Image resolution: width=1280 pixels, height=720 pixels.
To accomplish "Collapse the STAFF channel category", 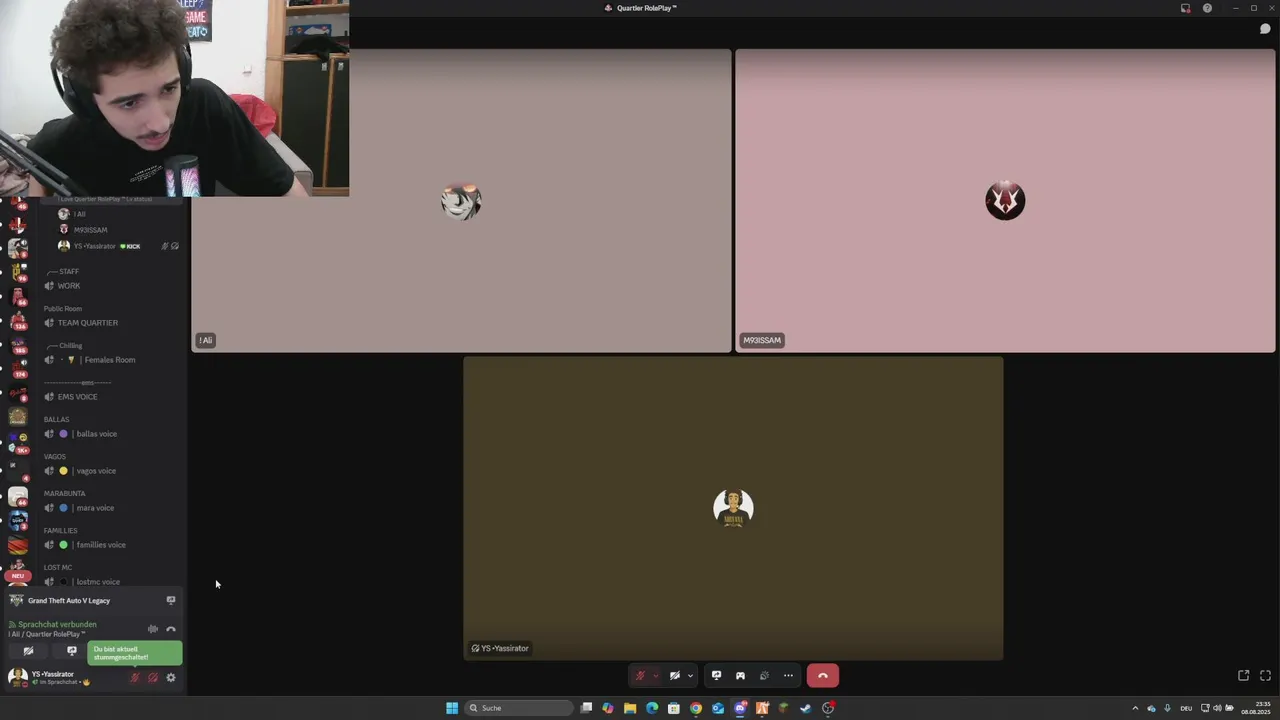I will pyautogui.click(x=62, y=271).
